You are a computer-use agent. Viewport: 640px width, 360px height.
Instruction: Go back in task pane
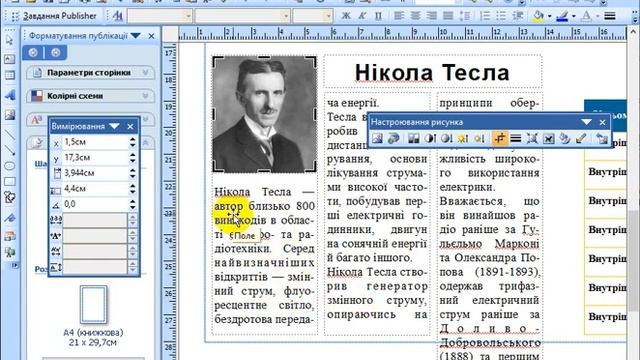click(x=33, y=52)
